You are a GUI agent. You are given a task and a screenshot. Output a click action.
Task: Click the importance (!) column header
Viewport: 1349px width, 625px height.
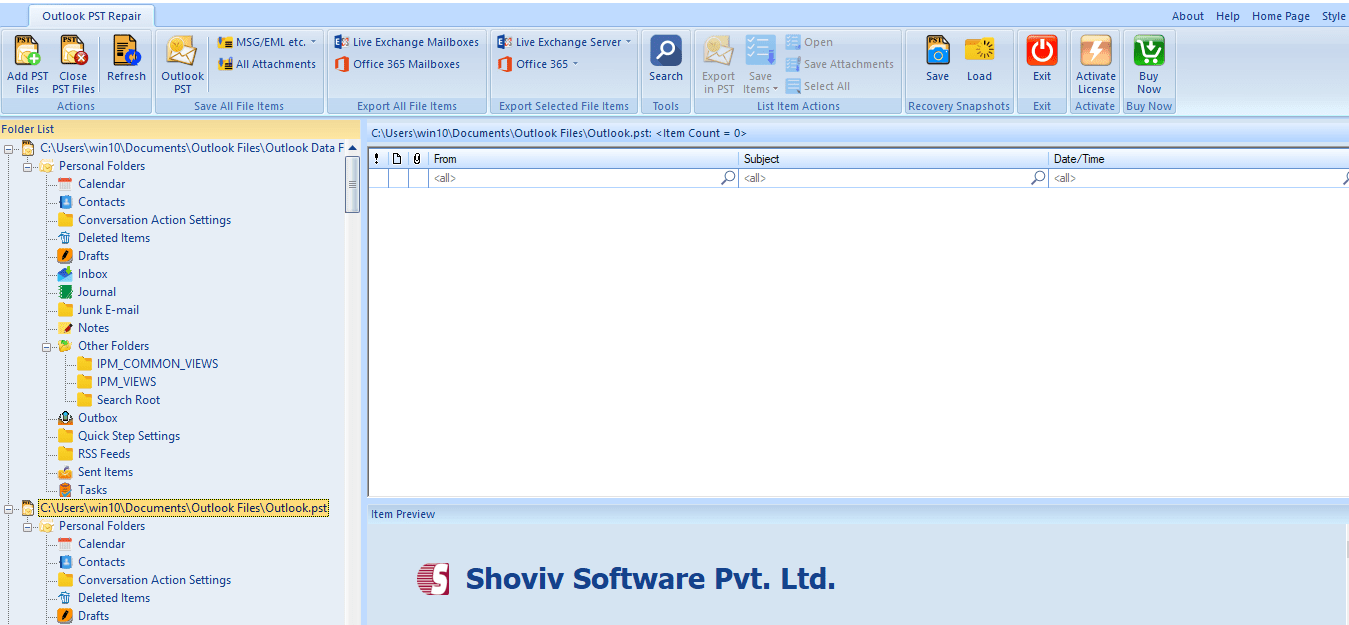(x=377, y=159)
